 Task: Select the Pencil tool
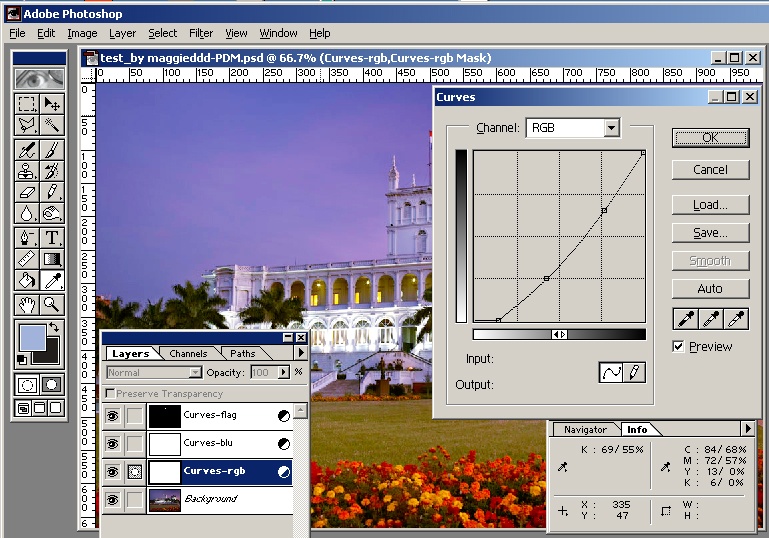51,192
